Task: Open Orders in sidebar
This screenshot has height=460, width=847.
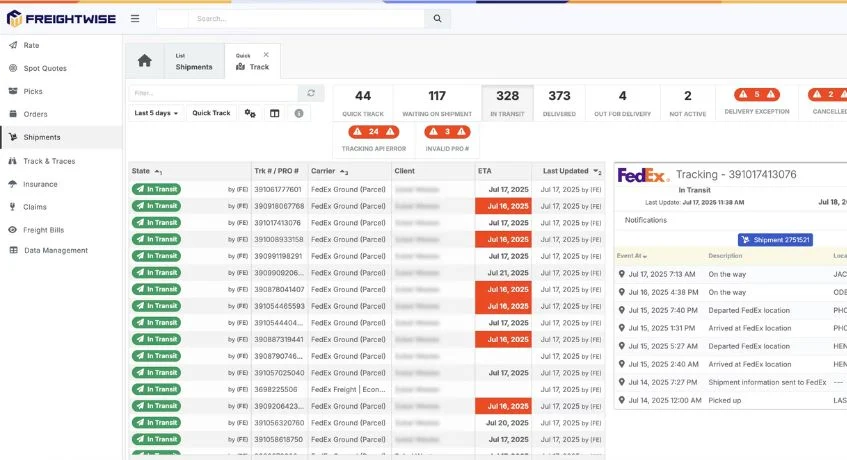Action: click(35, 114)
